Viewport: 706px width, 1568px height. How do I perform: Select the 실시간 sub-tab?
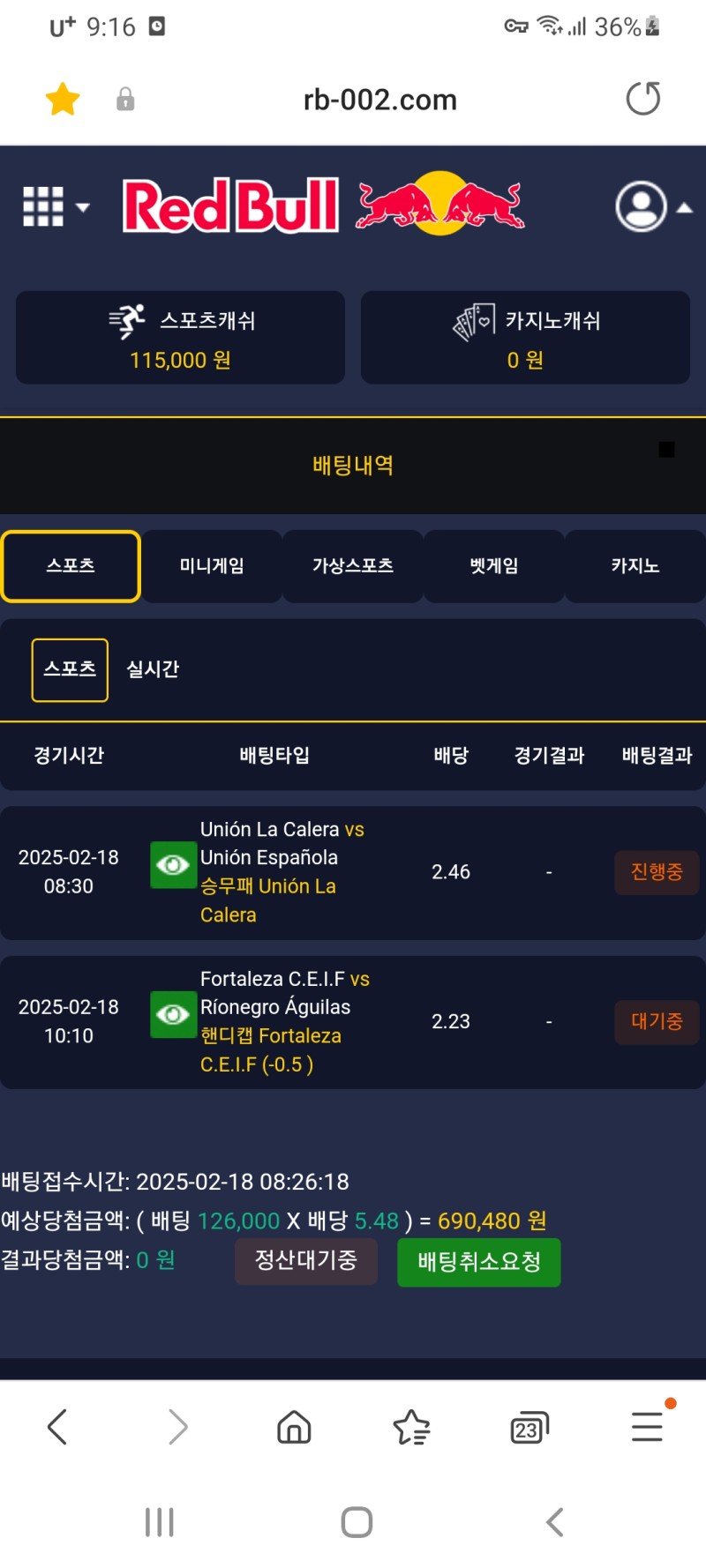tap(153, 669)
